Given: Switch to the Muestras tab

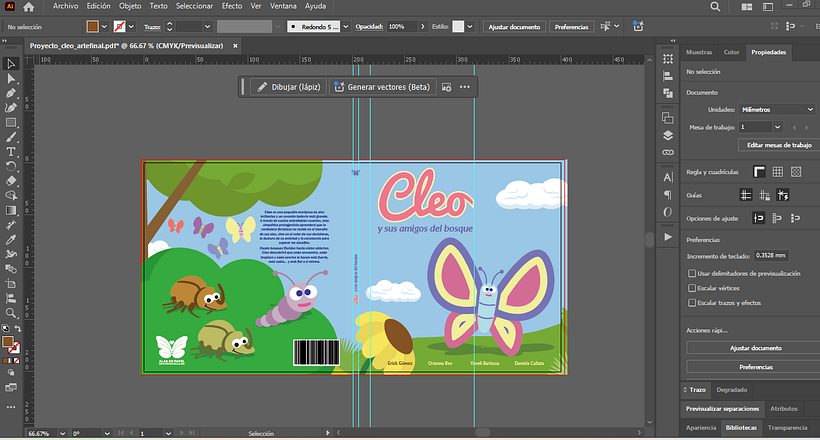Looking at the screenshot, I should tap(699, 52).
